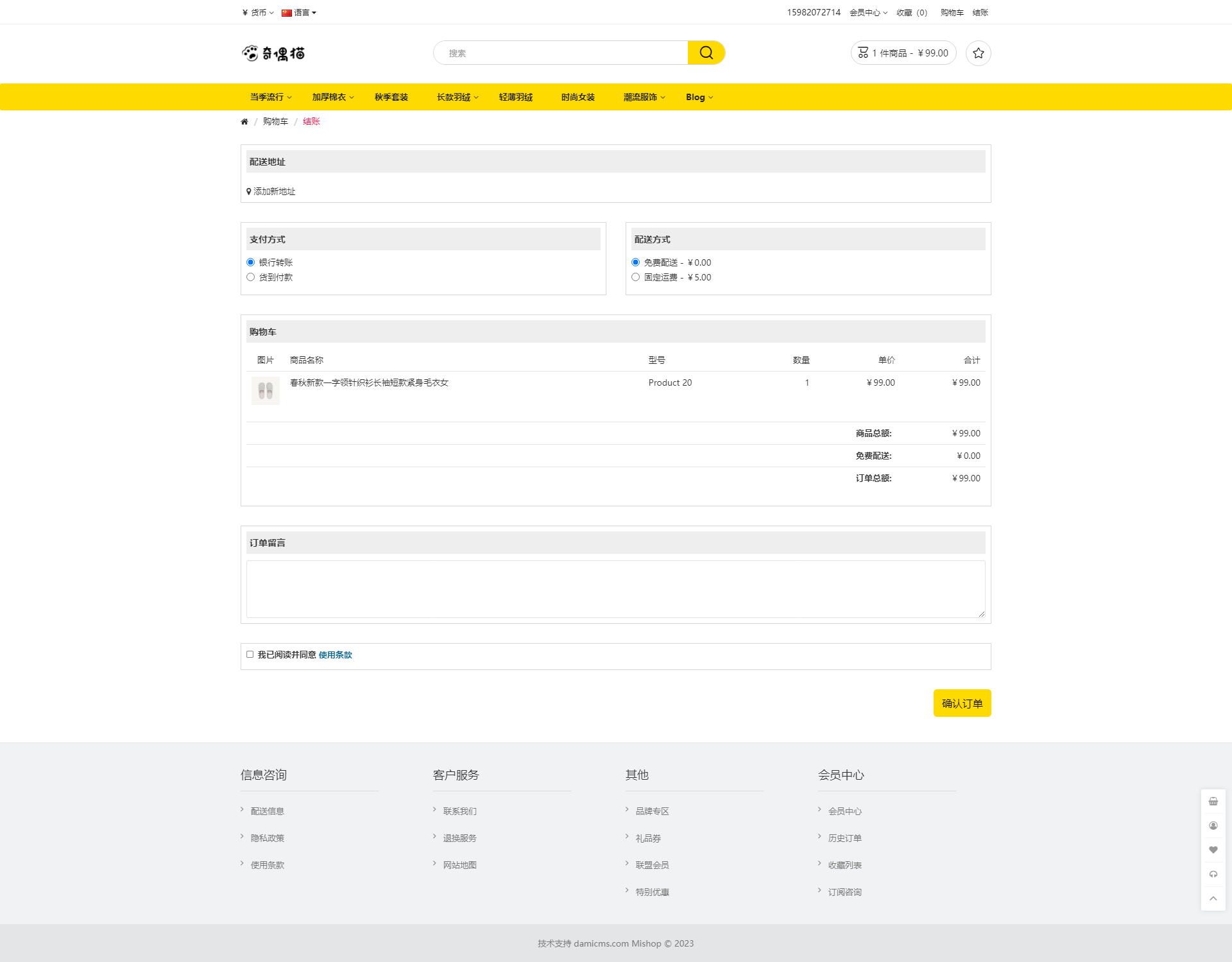This screenshot has width=1232, height=962.
Task: Open footer 品牌专区 link
Action: click(653, 812)
